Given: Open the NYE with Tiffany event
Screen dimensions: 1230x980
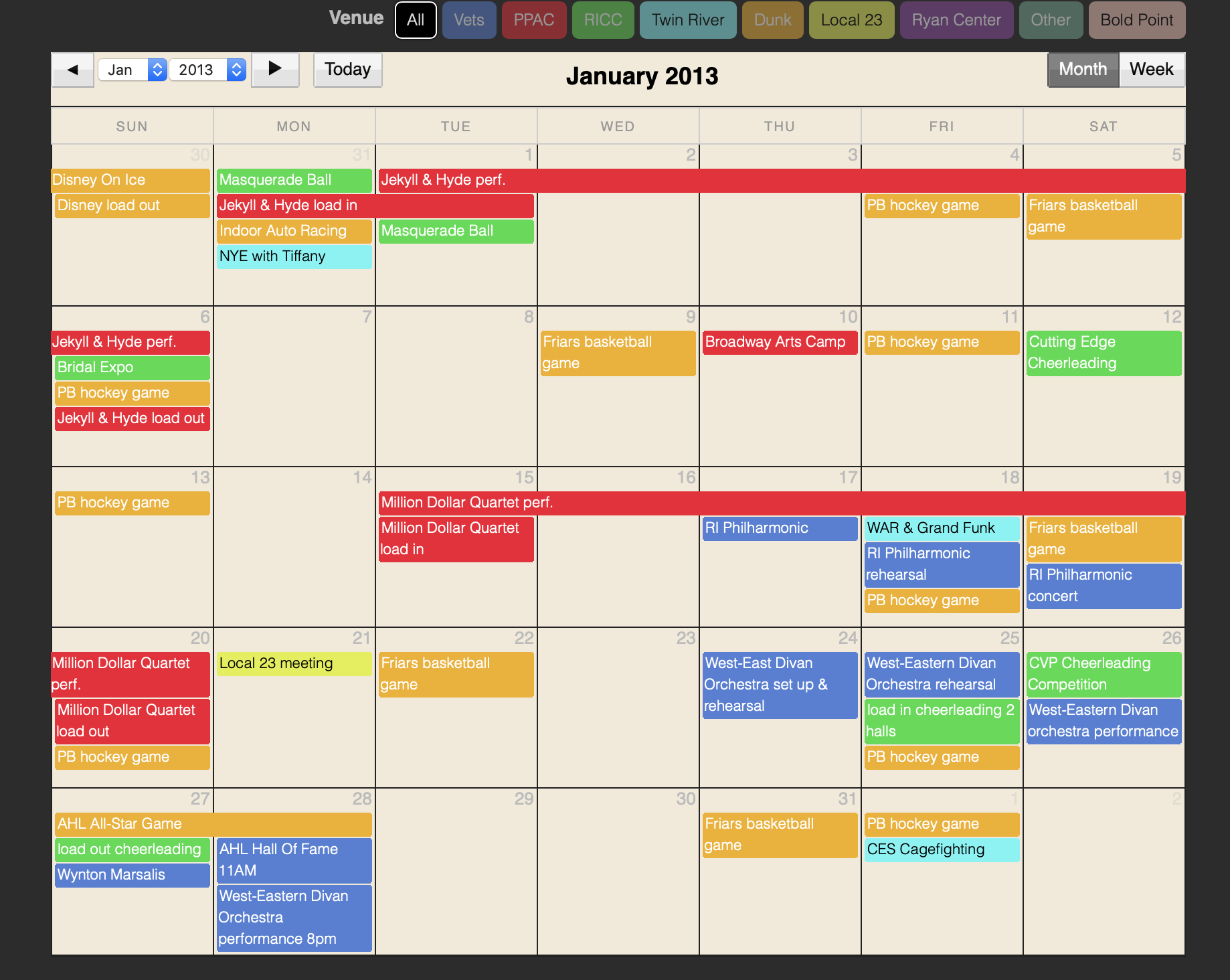Looking at the screenshot, I should (294, 256).
